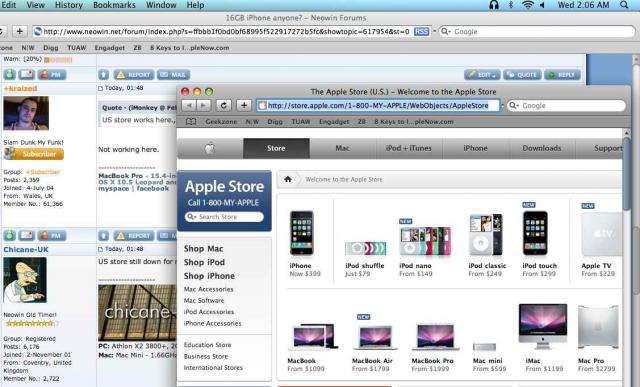Image resolution: width=640 pixels, height=387 pixels.
Task: Click PM button above kraized's username
Action: (x=51, y=75)
